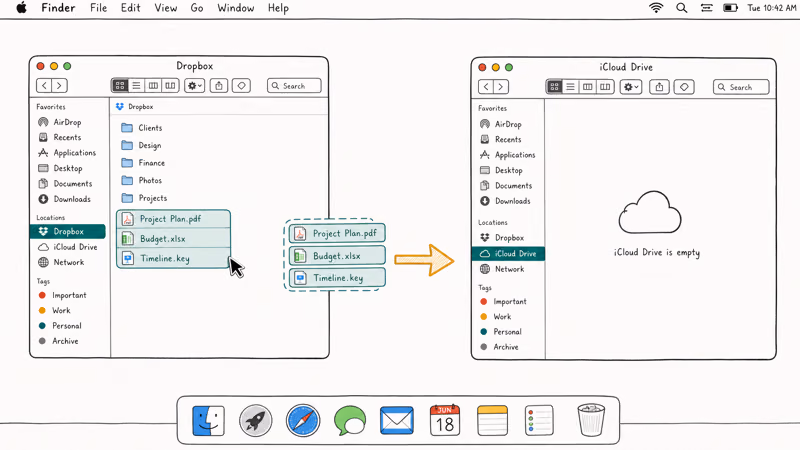800x450 pixels.
Task: Select Recents in Dropbox window sidebar
Action: point(60,137)
